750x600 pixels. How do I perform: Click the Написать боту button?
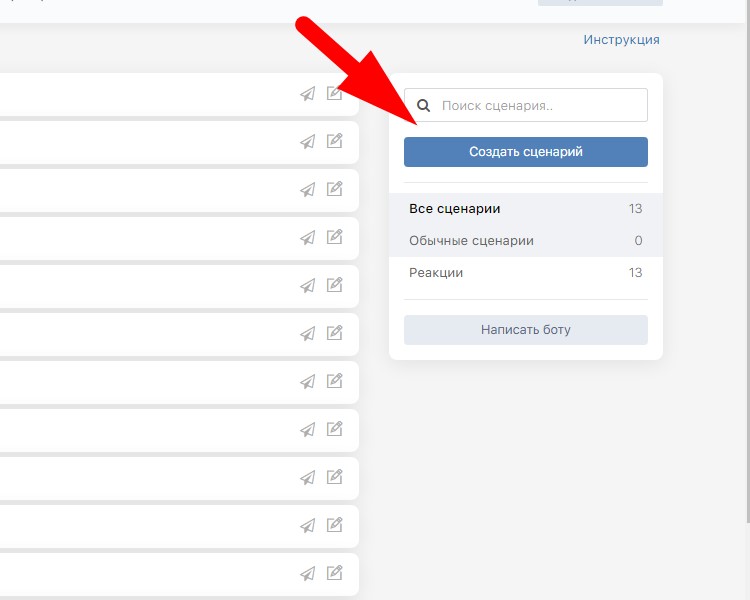tap(525, 329)
